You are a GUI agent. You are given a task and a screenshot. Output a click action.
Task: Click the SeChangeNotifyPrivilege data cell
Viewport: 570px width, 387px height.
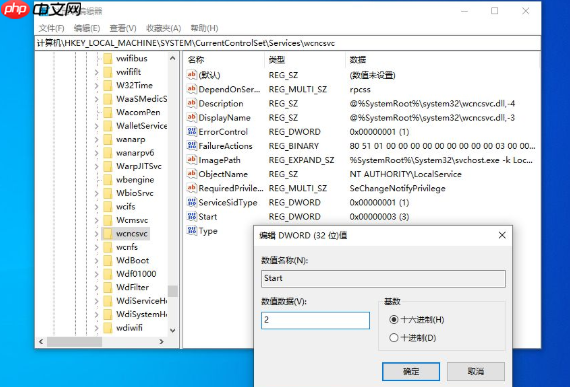point(397,188)
